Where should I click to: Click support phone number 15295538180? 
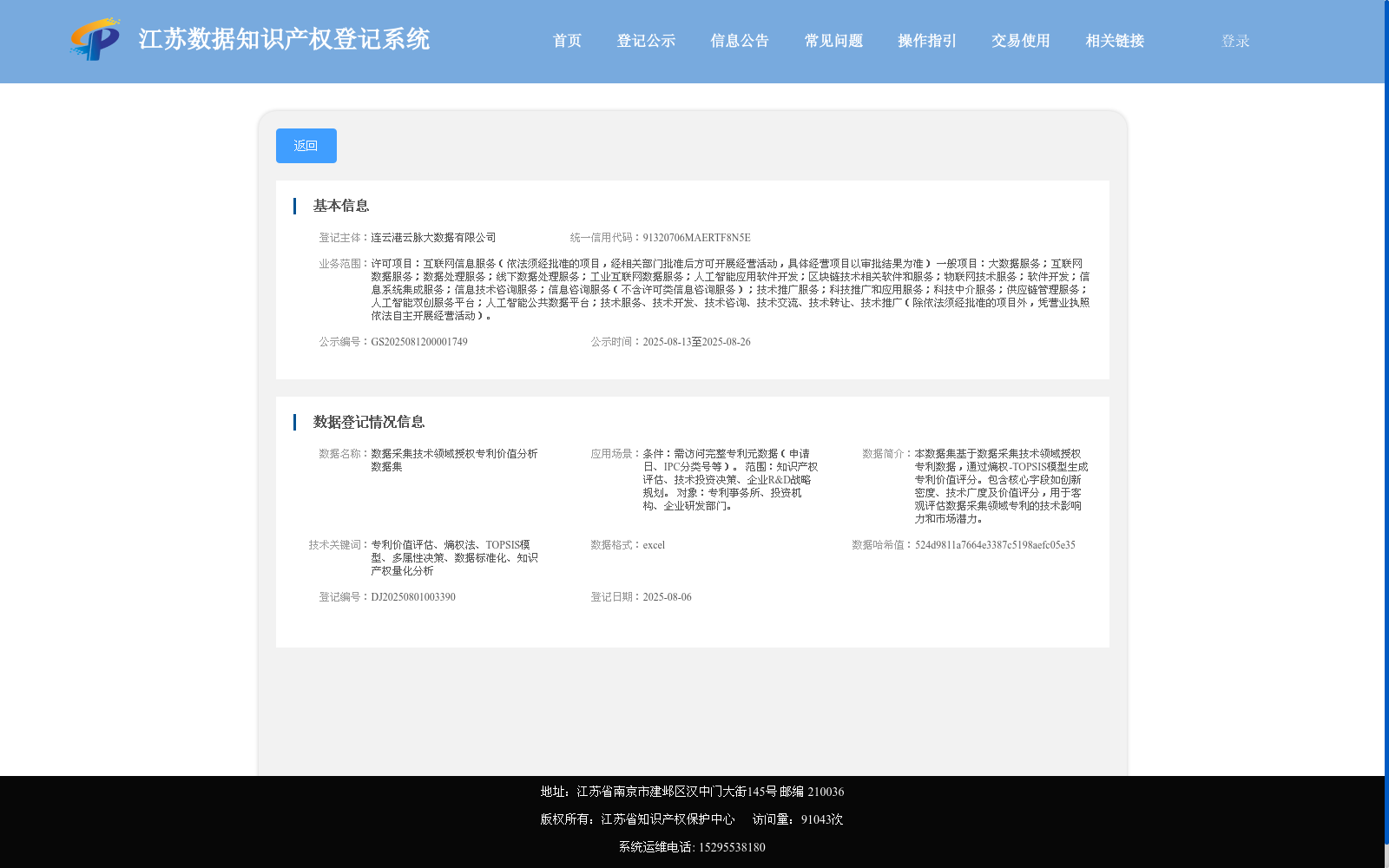[x=732, y=847]
